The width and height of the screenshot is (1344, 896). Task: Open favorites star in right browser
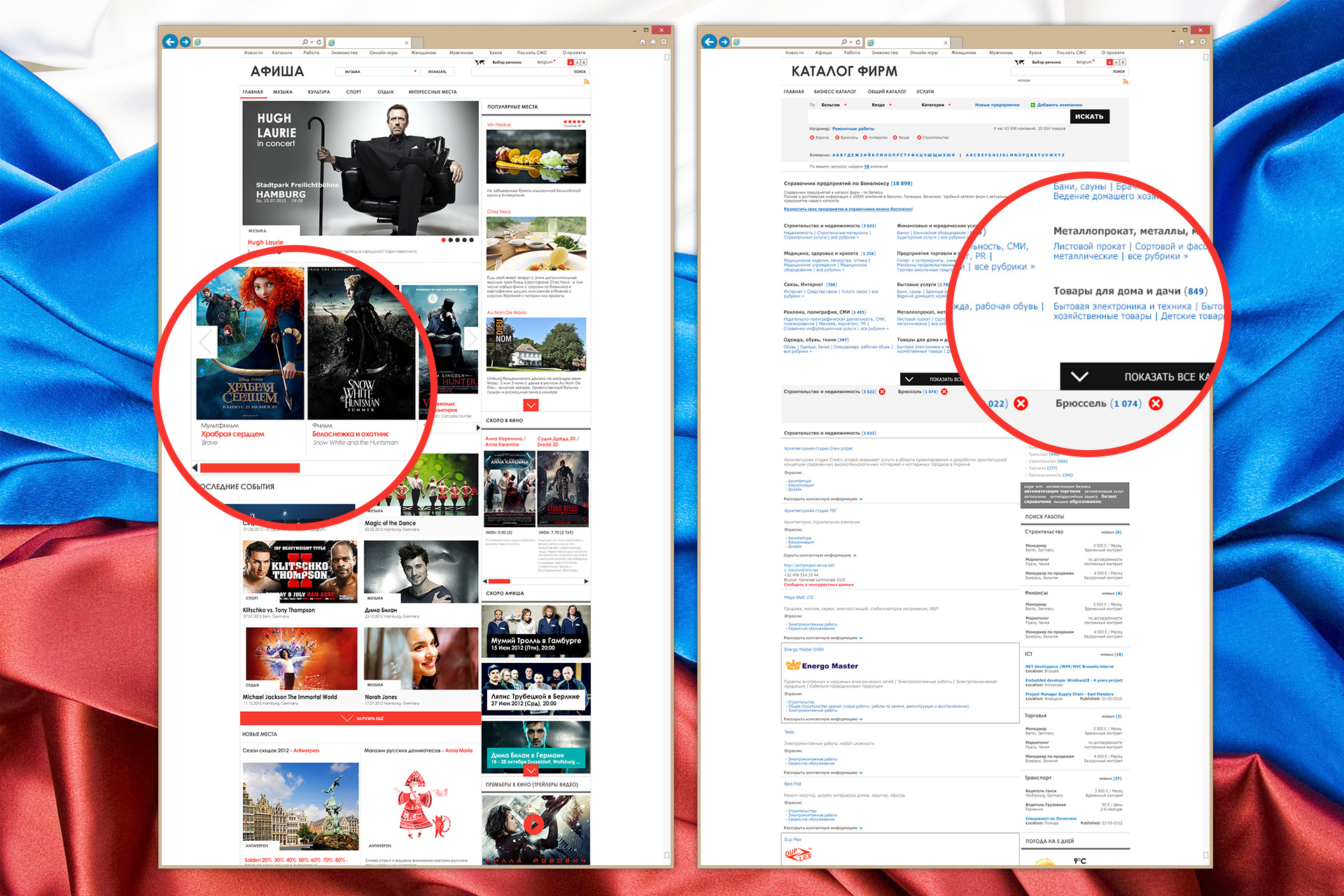(1192, 42)
